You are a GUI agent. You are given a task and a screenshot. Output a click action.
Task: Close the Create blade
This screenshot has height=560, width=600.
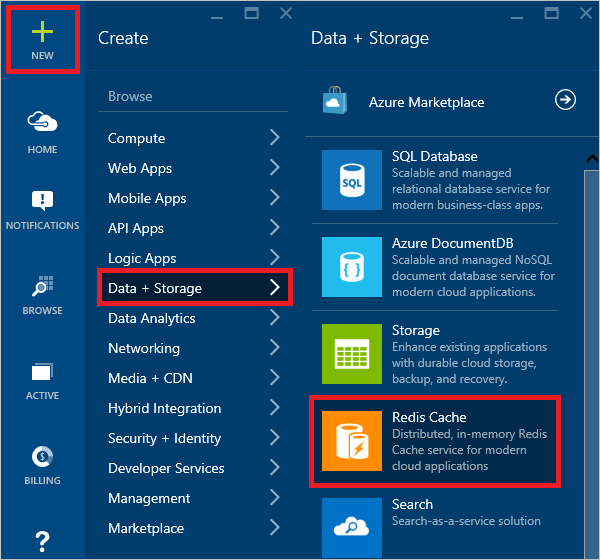286,13
